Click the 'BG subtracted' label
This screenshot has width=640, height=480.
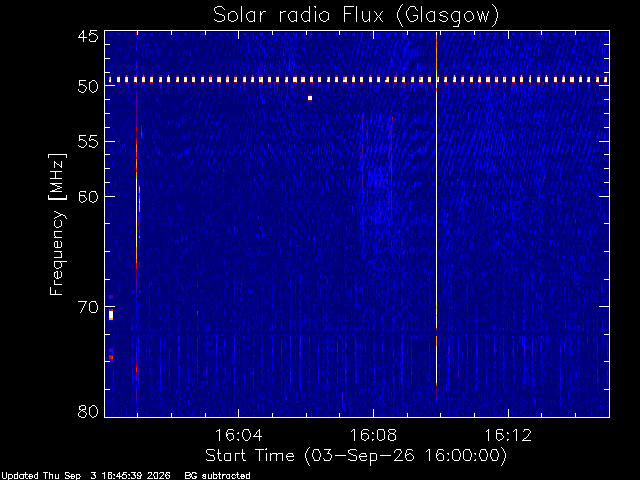[x=217, y=476]
